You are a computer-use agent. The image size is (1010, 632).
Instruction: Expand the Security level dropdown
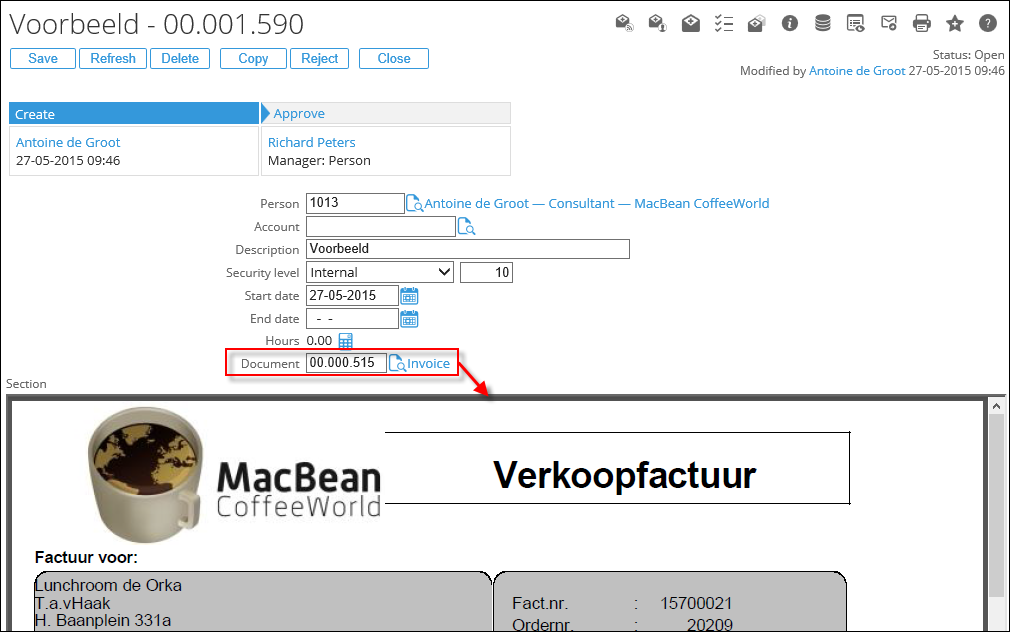tap(445, 272)
